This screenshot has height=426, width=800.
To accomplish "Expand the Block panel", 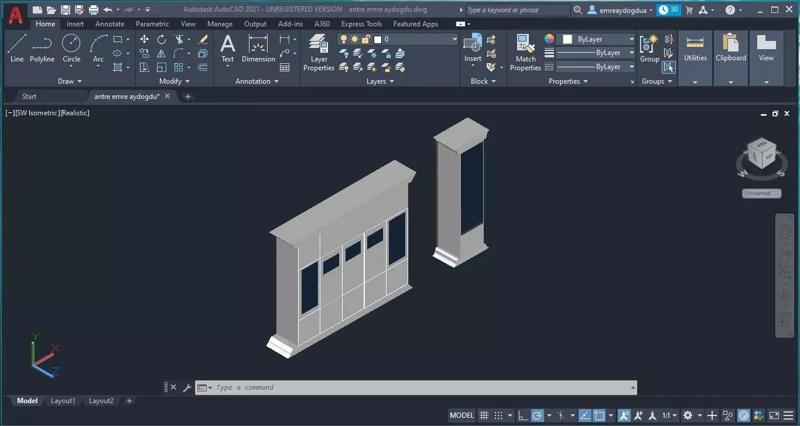I will [483, 81].
